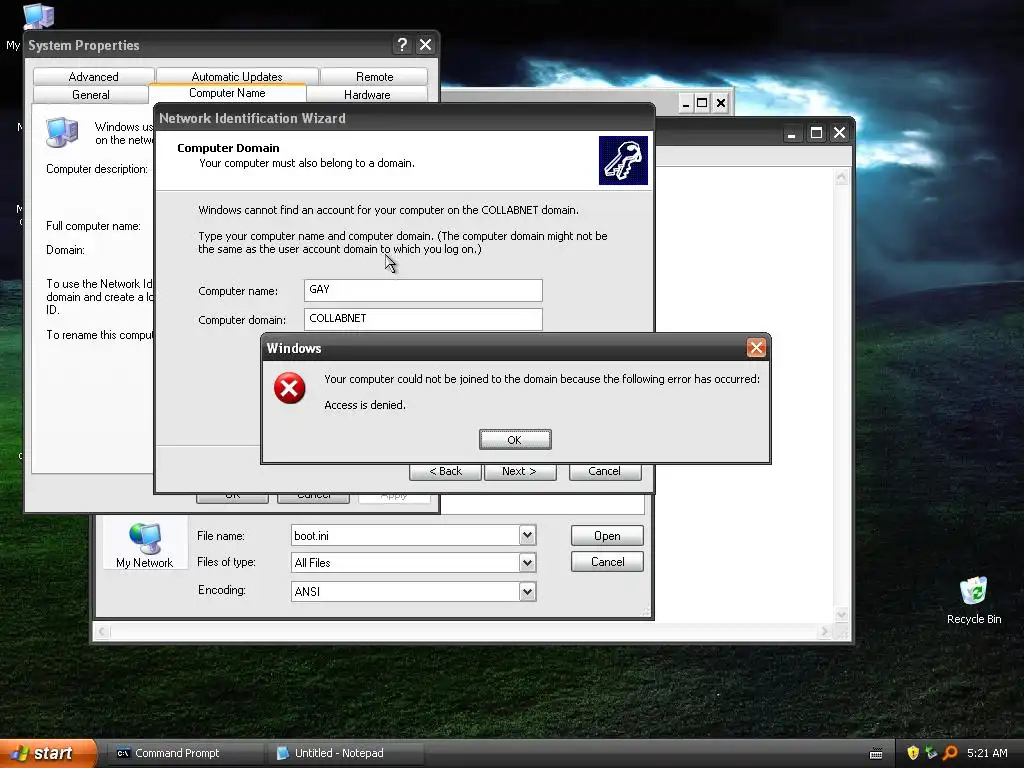Click the clock showing 5:21 AM
The image size is (1024, 768).
click(x=987, y=753)
